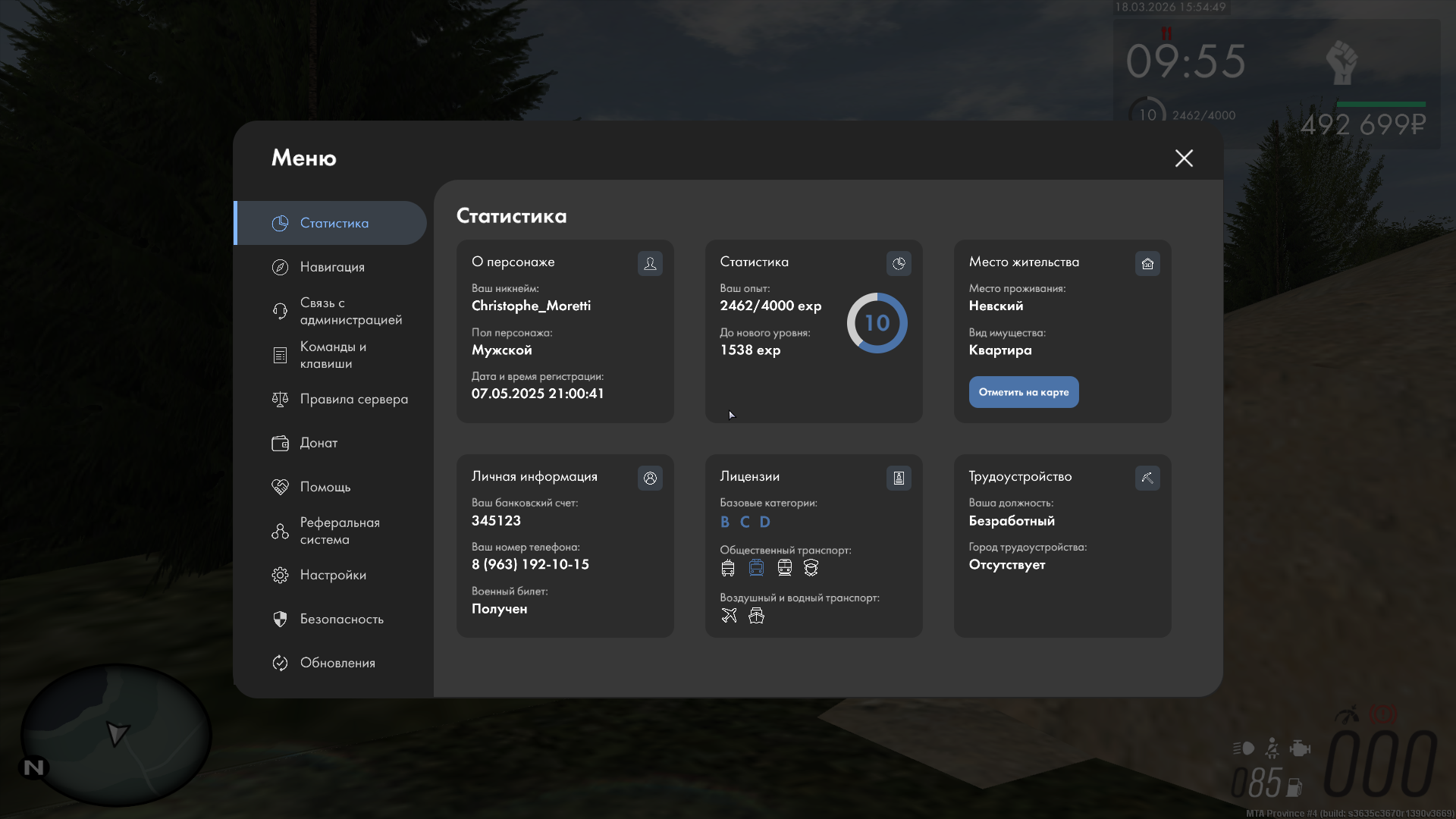Open the Безопасность section

click(340, 619)
